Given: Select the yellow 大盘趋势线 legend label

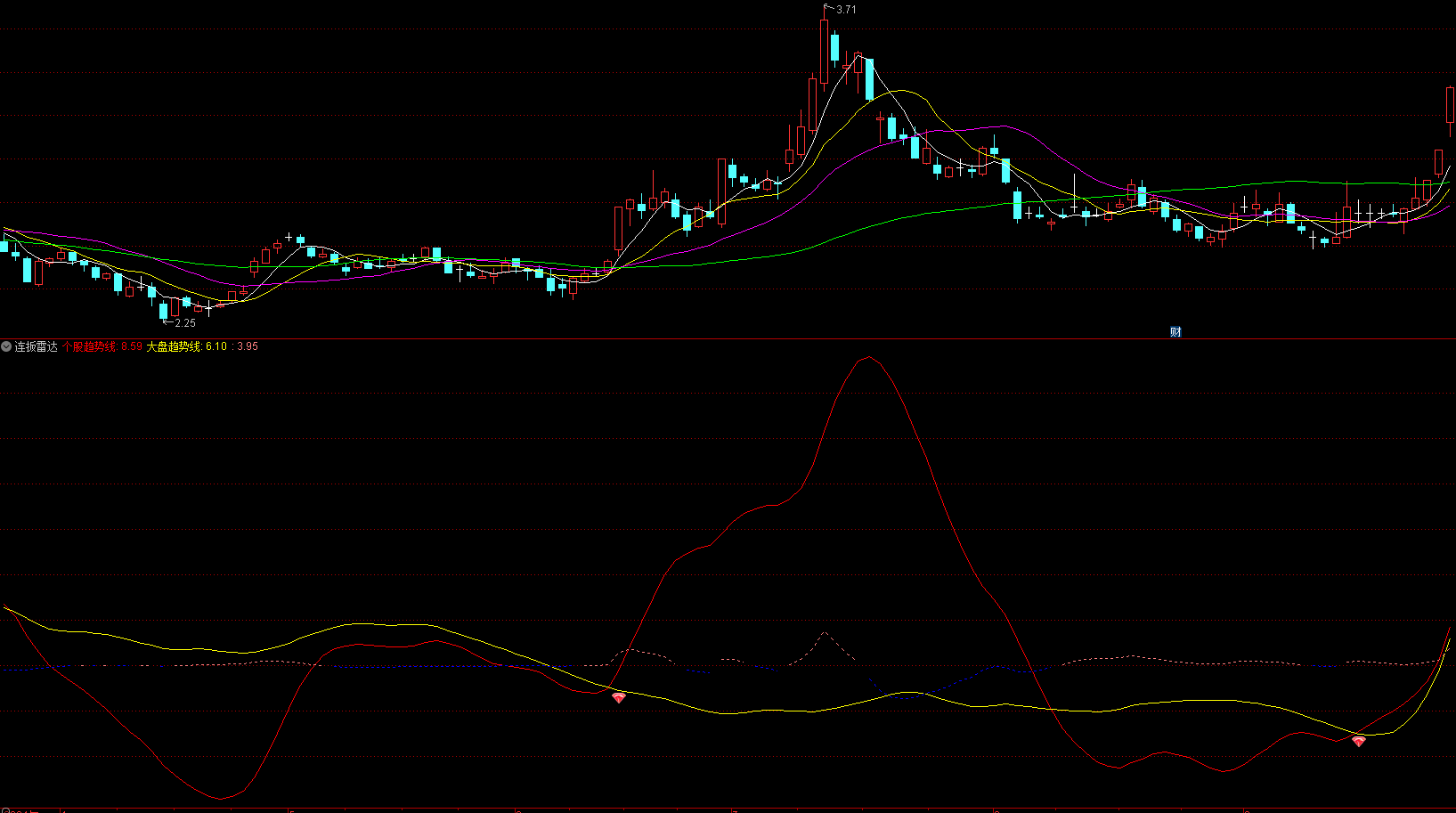Looking at the screenshot, I should pos(174,346).
